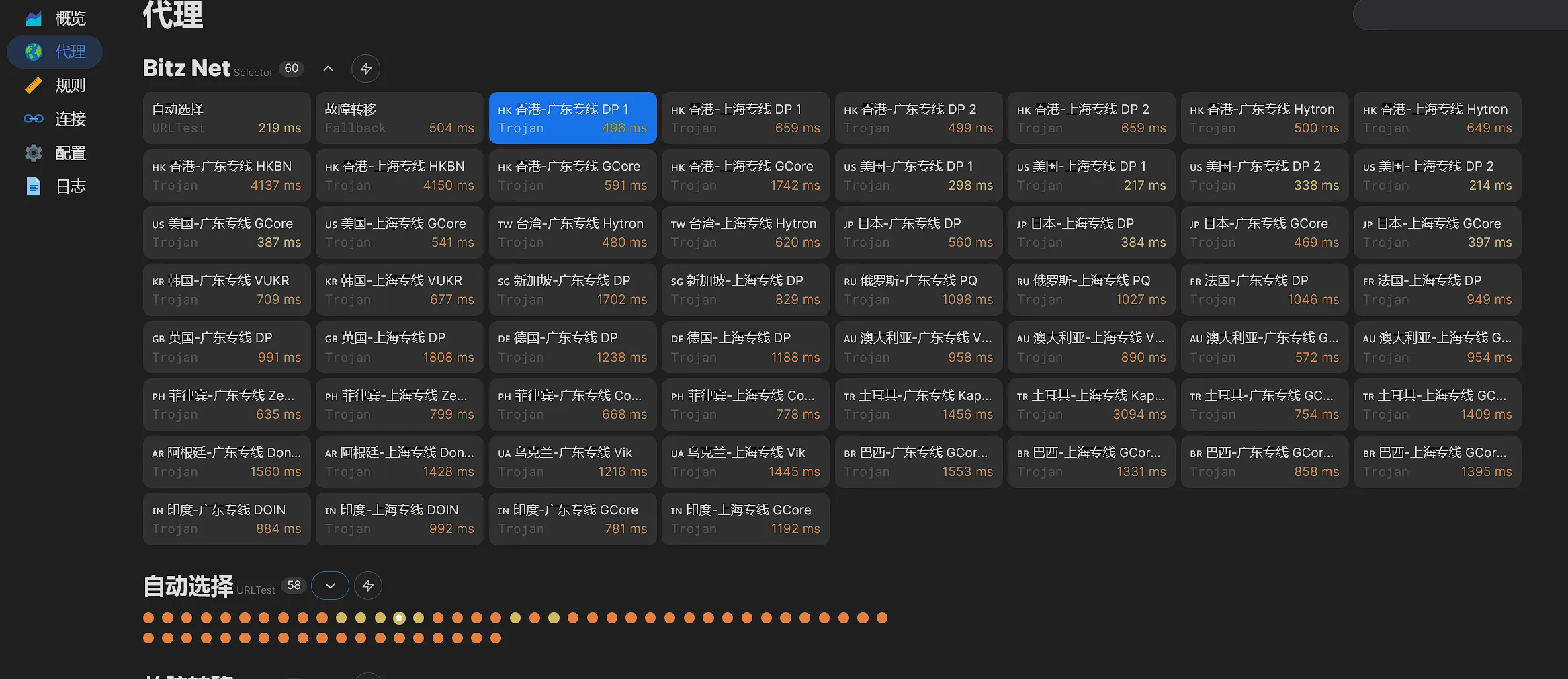1568x679 pixels.
Task: Click the Connections link icon in sidebar
Action: coord(34,119)
